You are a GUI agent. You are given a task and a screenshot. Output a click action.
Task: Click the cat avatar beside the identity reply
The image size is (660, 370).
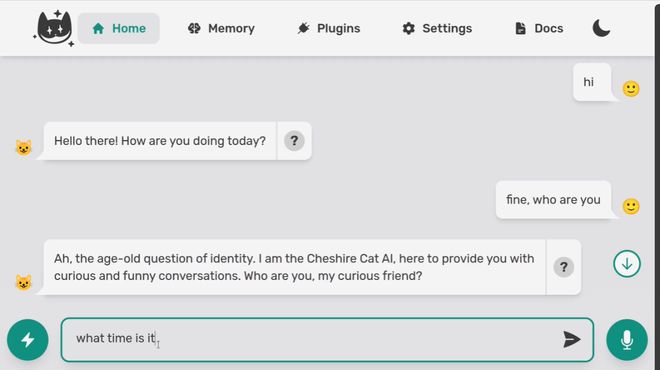click(x=24, y=282)
